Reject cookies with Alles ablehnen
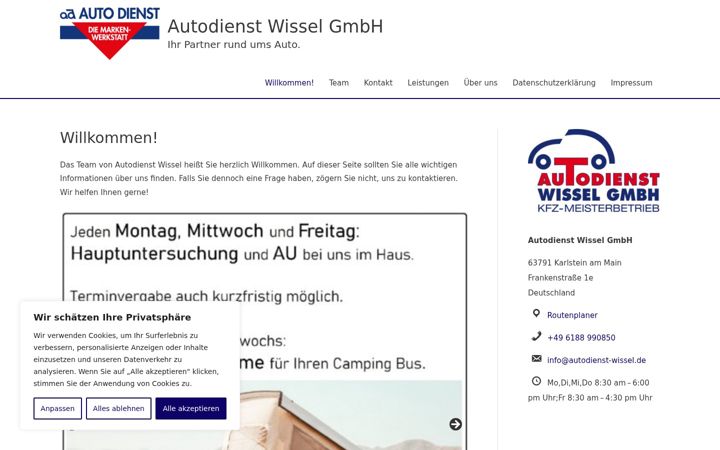Viewport: 720px width, 450px height. pyautogui.click(x=118, y=409)
